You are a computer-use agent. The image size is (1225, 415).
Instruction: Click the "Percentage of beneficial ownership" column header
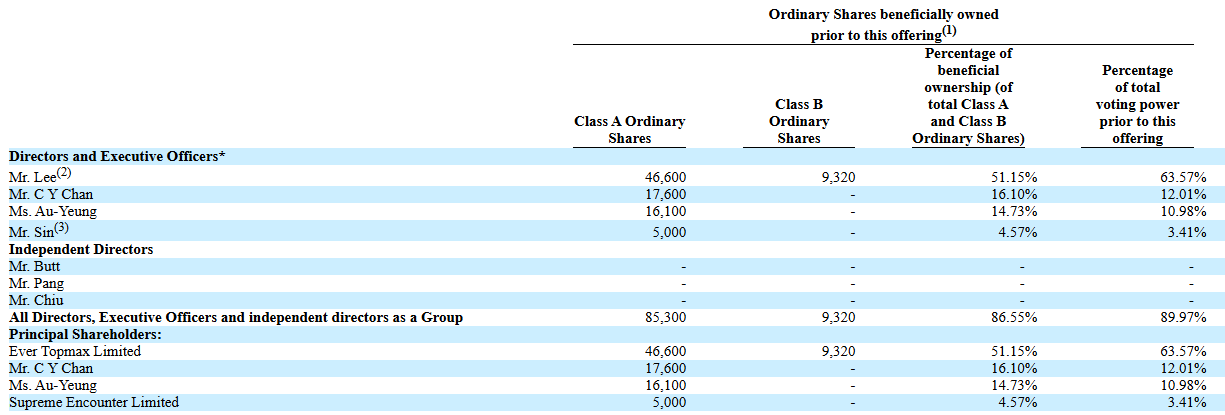(x=967, y=96)
